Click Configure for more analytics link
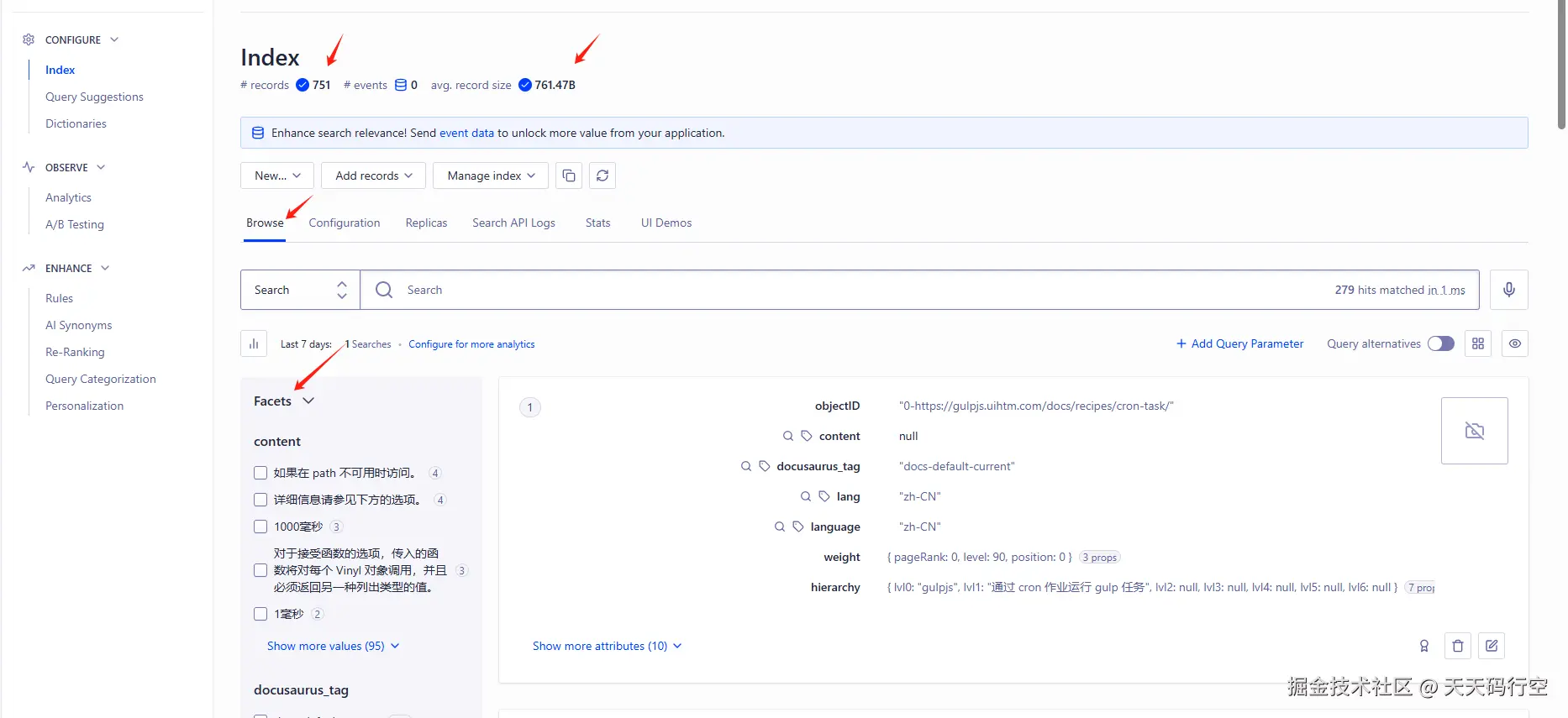Screen dimensions: 1568x718 (x=471, y=344)
